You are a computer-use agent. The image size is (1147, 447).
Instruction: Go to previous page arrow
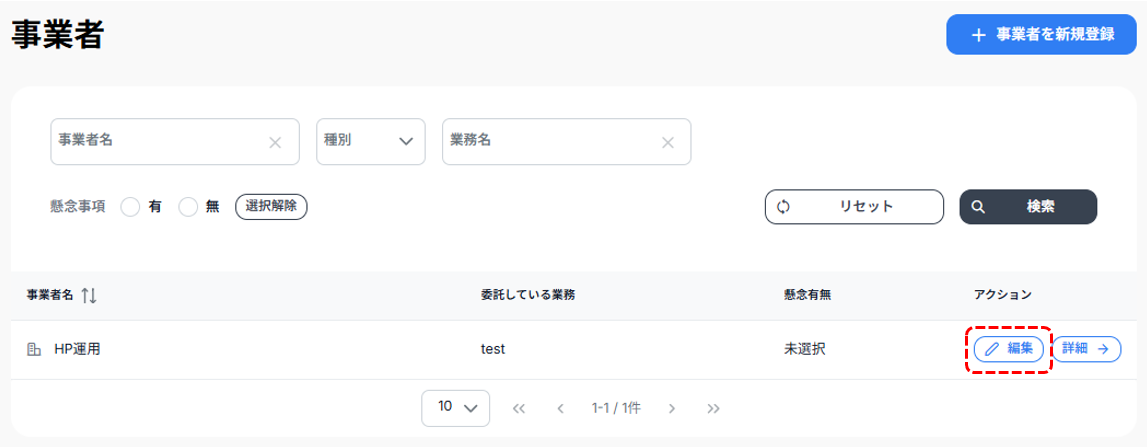(560, 408)
